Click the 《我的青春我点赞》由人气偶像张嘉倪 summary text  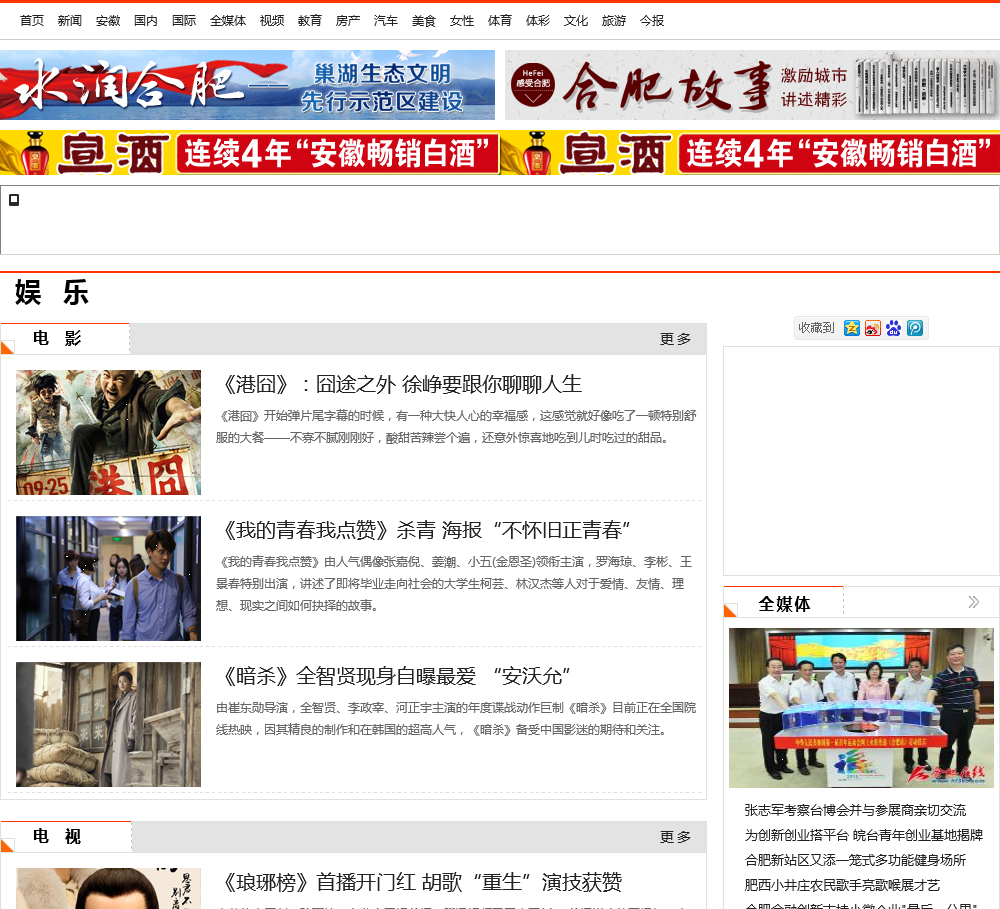coord(454,583)
